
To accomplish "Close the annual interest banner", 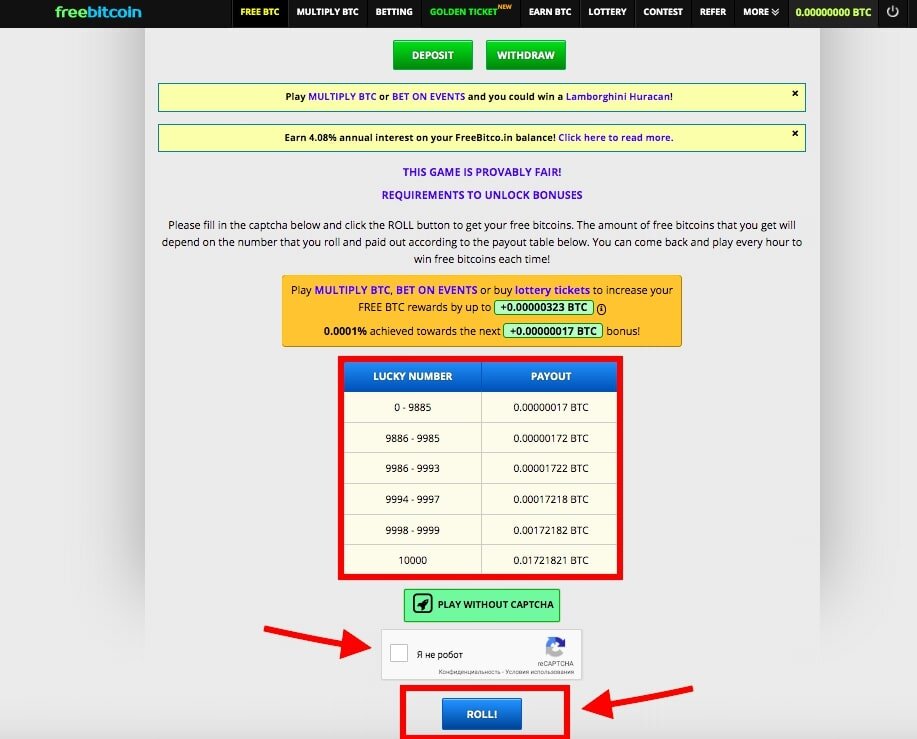I will (x=795, y=133).
